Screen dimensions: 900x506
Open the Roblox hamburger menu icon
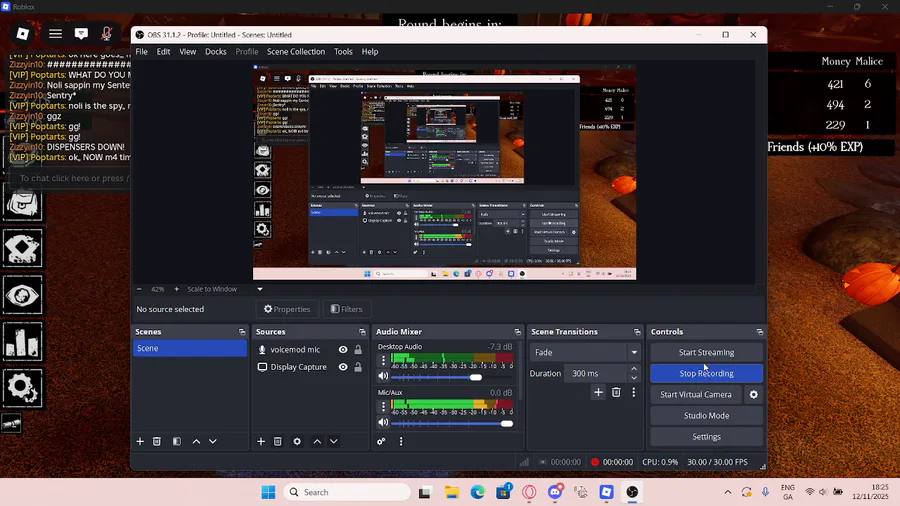pos(55,34)
